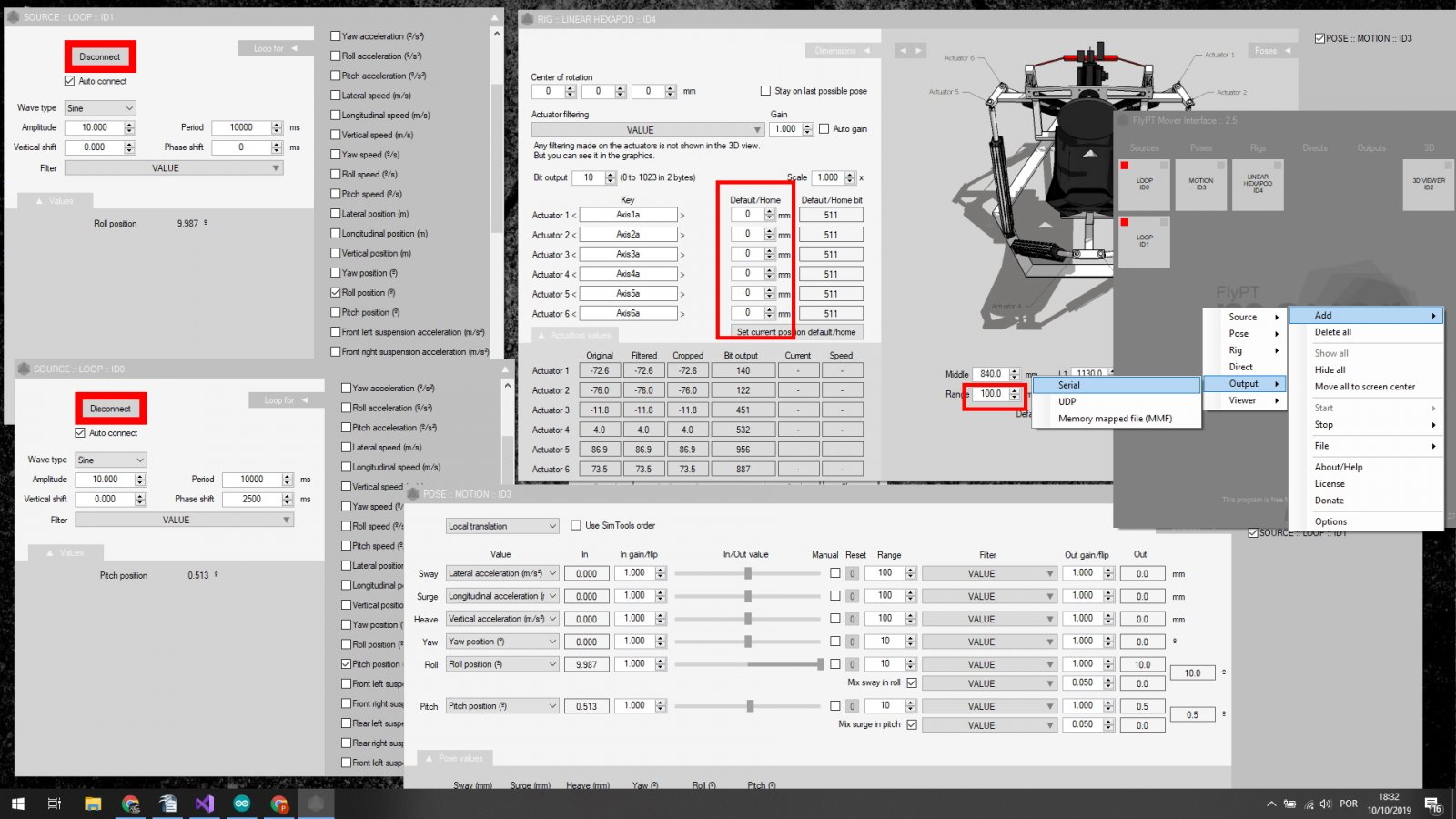The image size is (1456, 819).
Task: Select UDP from the Output submenu
Action: [x=1117, y=401]
